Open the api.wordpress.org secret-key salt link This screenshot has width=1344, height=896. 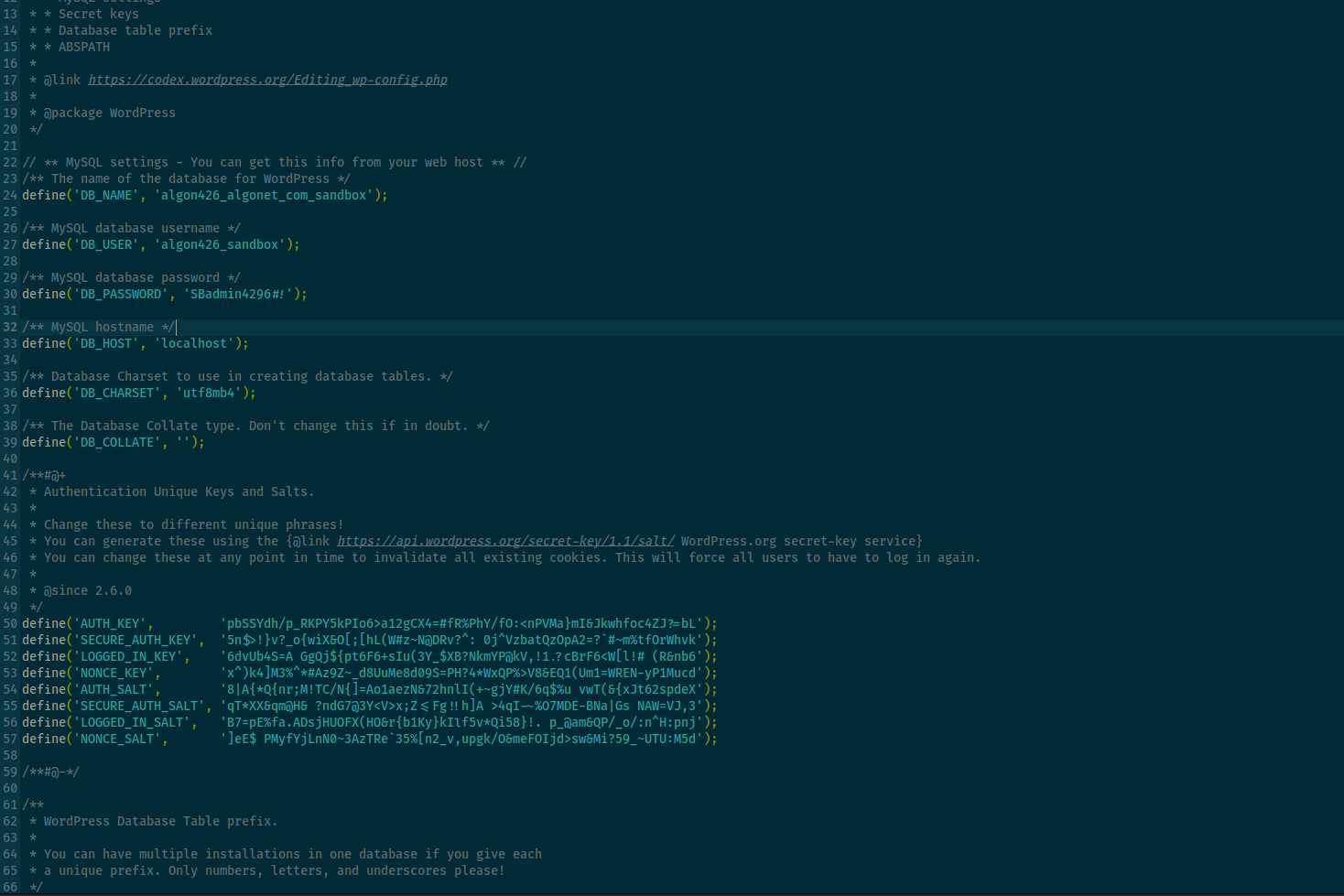(505, 541)
